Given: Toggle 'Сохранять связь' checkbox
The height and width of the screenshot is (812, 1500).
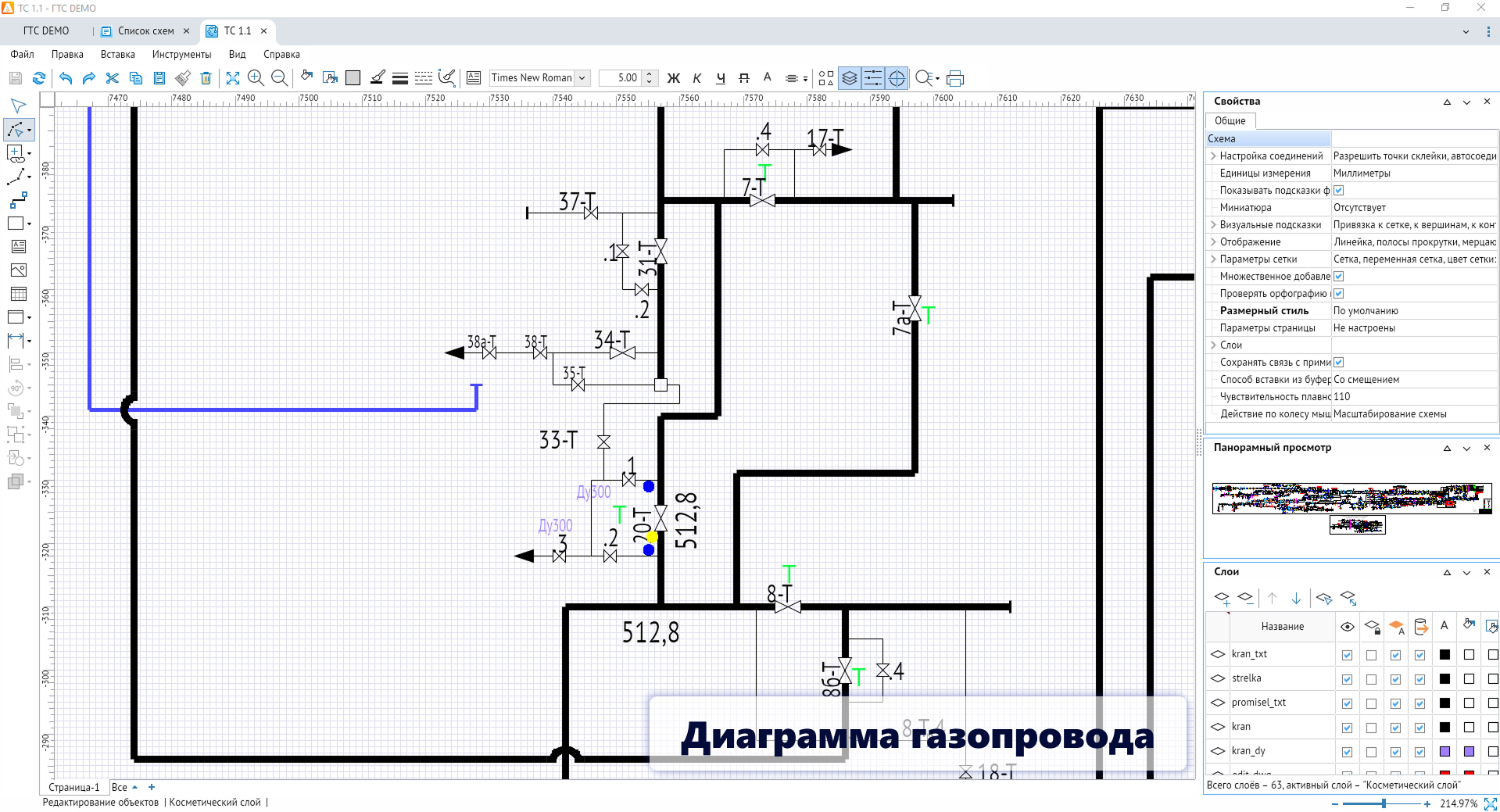Looking at the screenshot, I should (x=1338, y=363).
